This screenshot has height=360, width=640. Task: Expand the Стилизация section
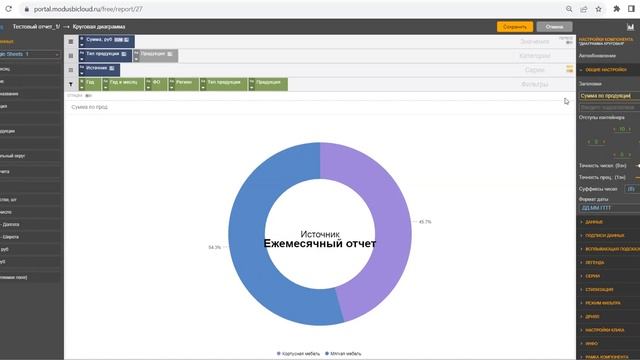(x=608, y=289)
